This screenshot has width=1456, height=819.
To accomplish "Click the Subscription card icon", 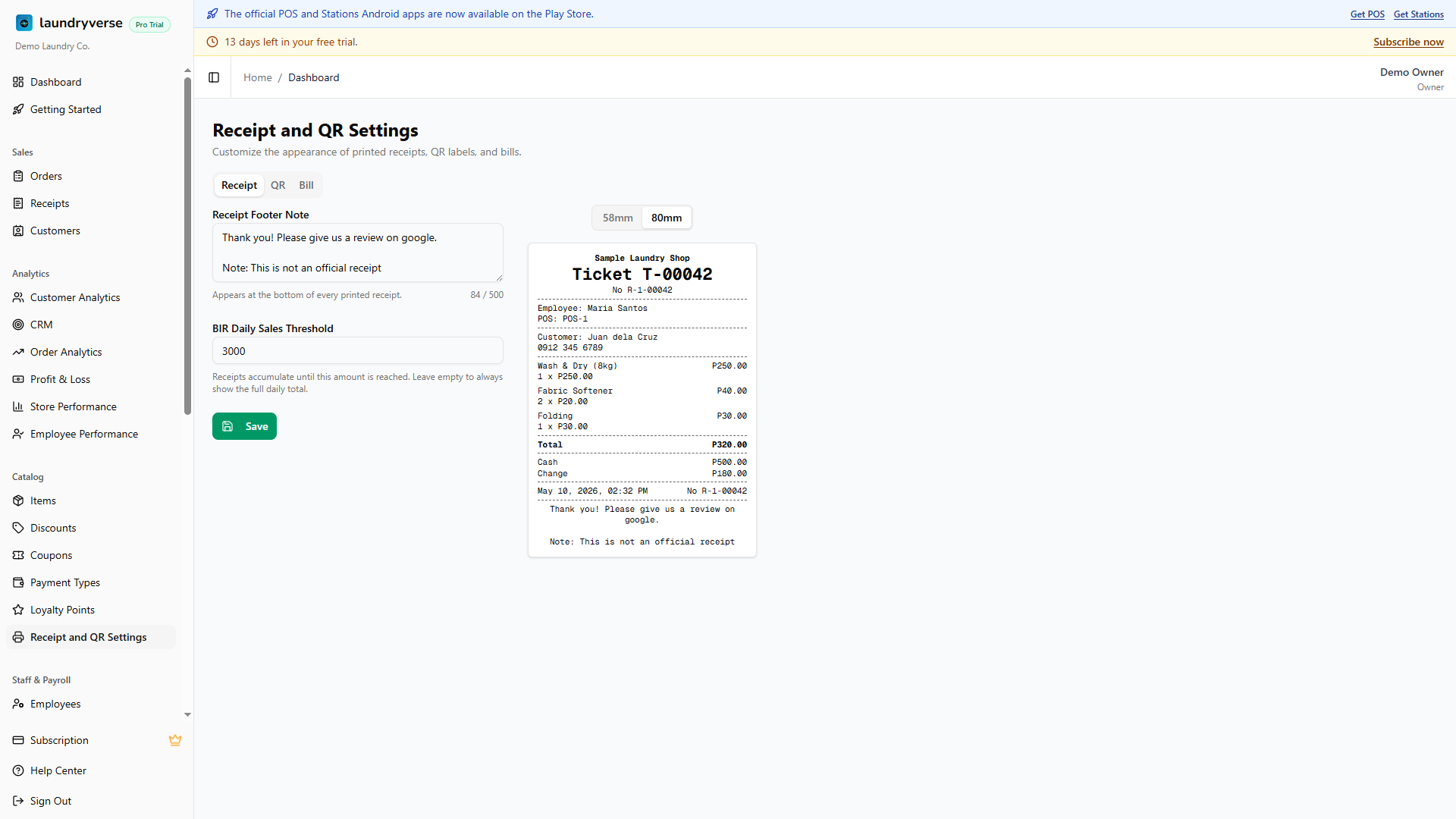I will click(18, 740).
